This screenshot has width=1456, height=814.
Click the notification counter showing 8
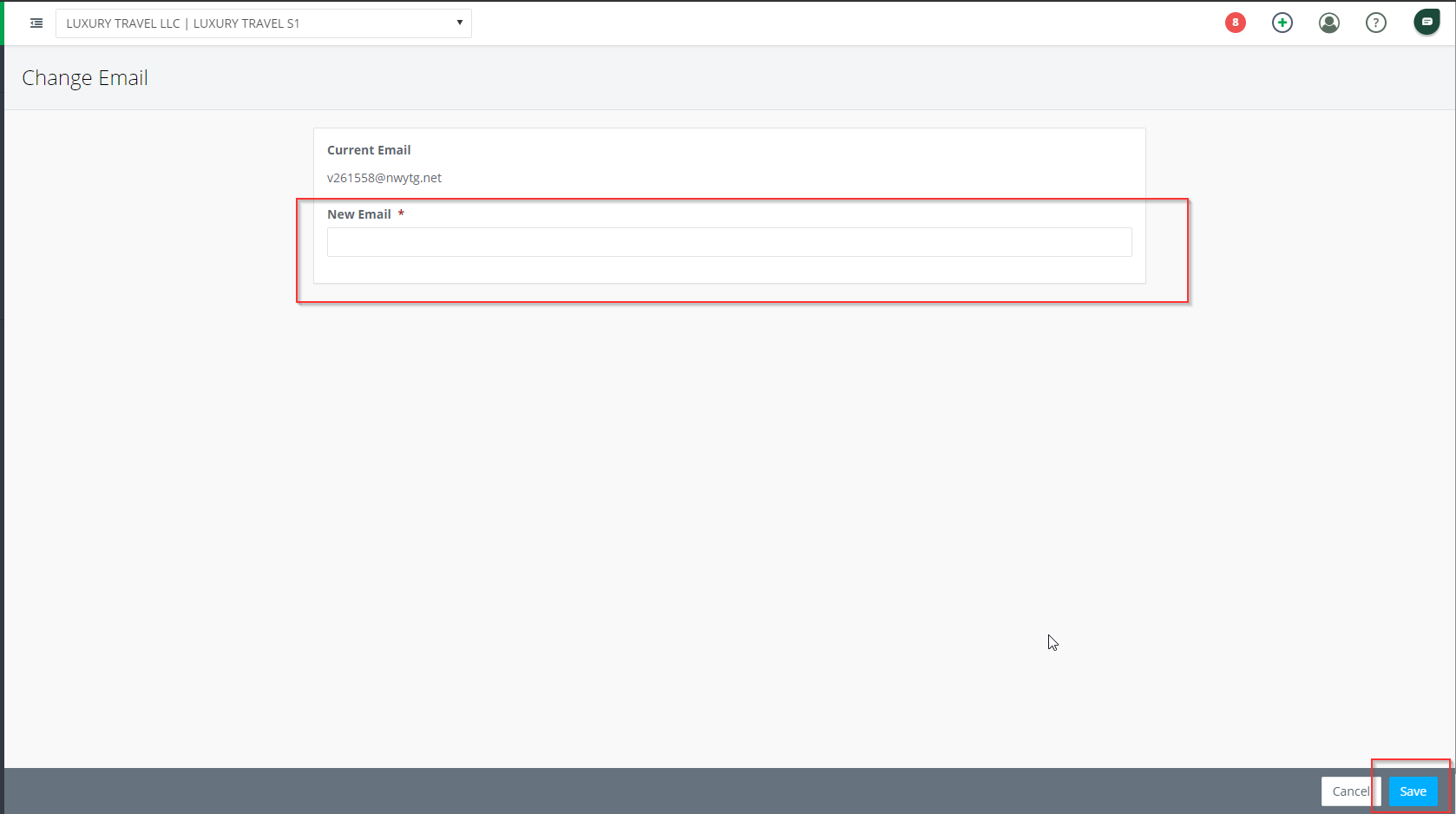click(1235, 23)
